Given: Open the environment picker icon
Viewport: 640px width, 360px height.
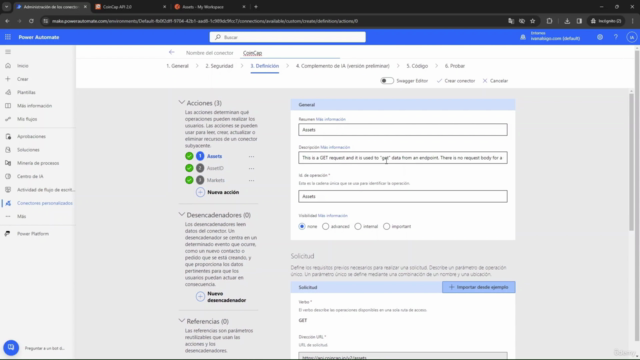Looking at the screenshot, I should pos(523,37).
